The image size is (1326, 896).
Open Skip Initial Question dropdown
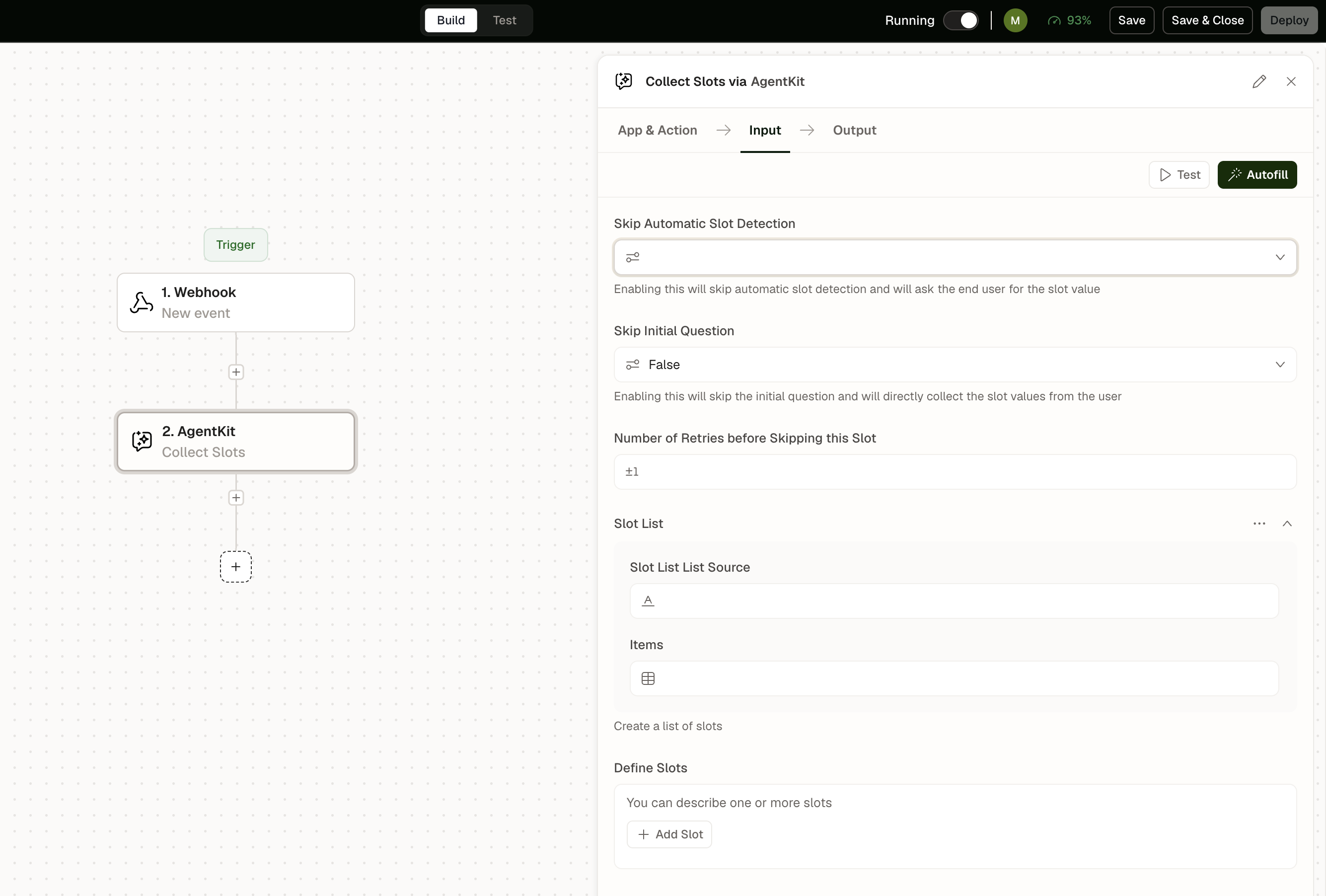955,365
